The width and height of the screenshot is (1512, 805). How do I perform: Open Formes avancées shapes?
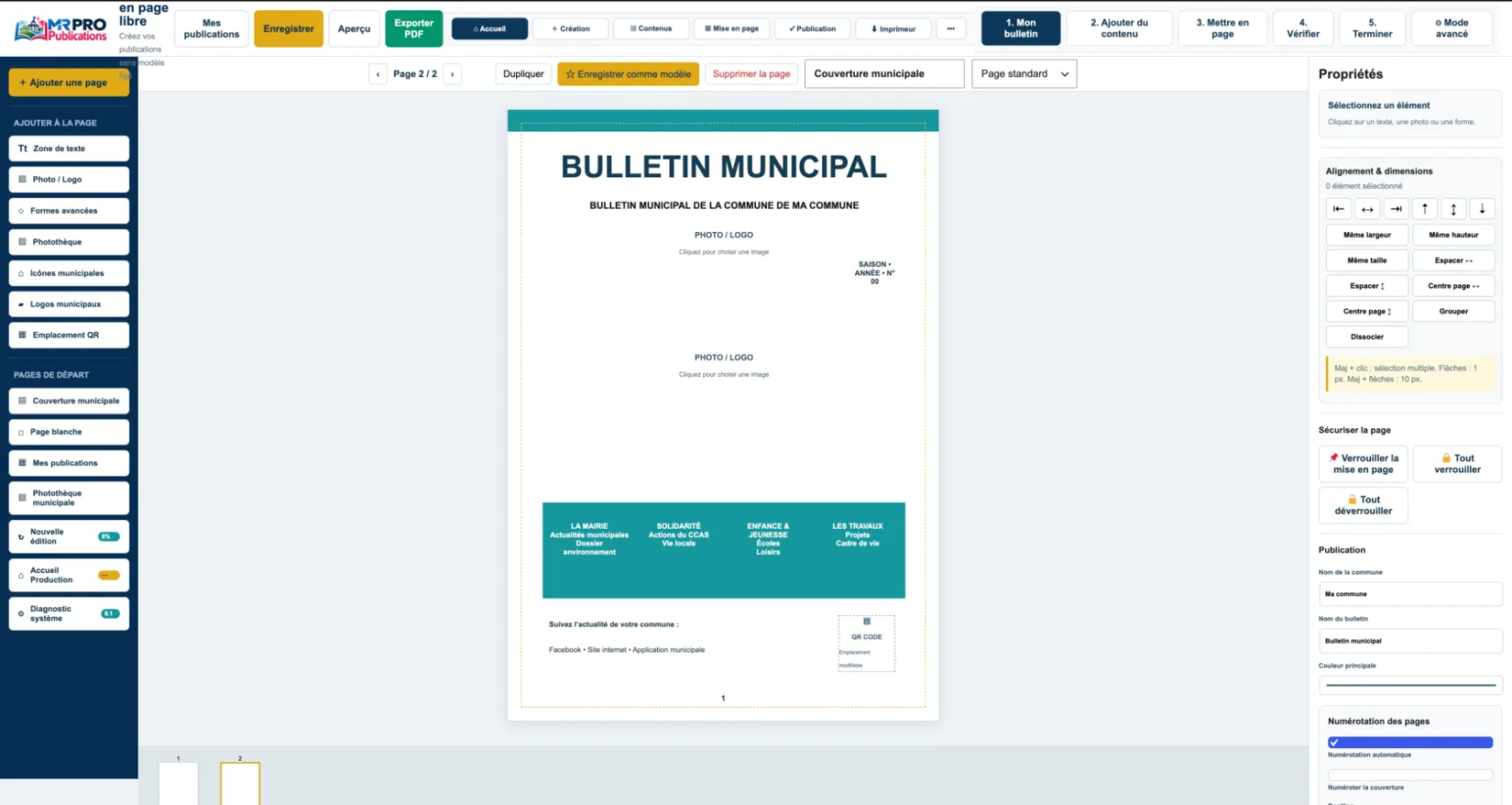click(x=69, y=211)
